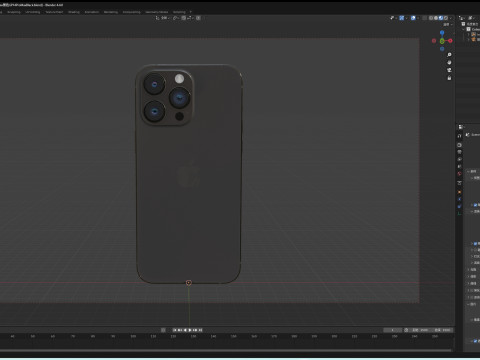Play the animation forward
Image resolution: width=480 pixels, height=360 pixels.
click(190, 330)
